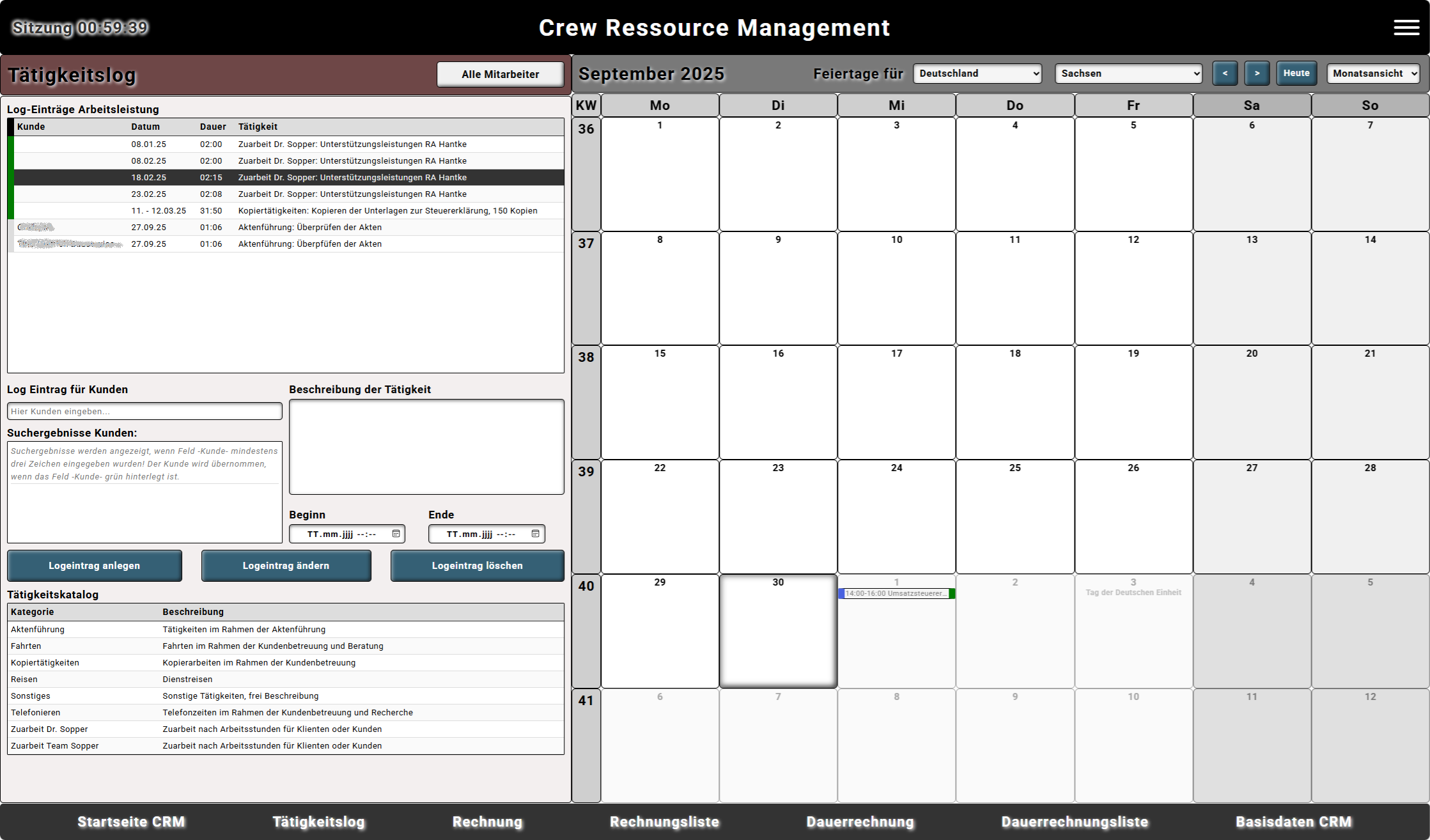Jump to today with Heute button
Image resolution: width=1430 pixels, height=840 pixels.
pyautogui.click(x=1296, y=74)
